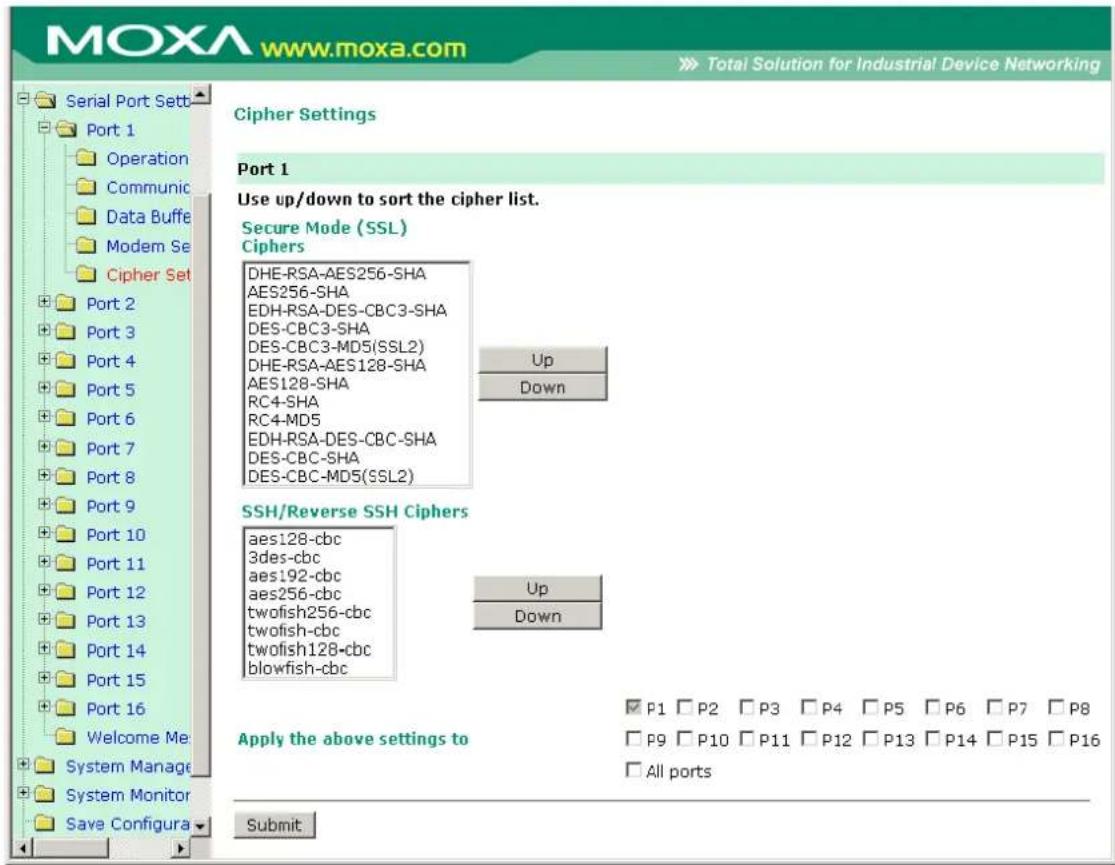Select blowfish-cbc in SSH ciphers
Image resolution: width=1115 pixels, height=865 pixels.
click(297, 669)
